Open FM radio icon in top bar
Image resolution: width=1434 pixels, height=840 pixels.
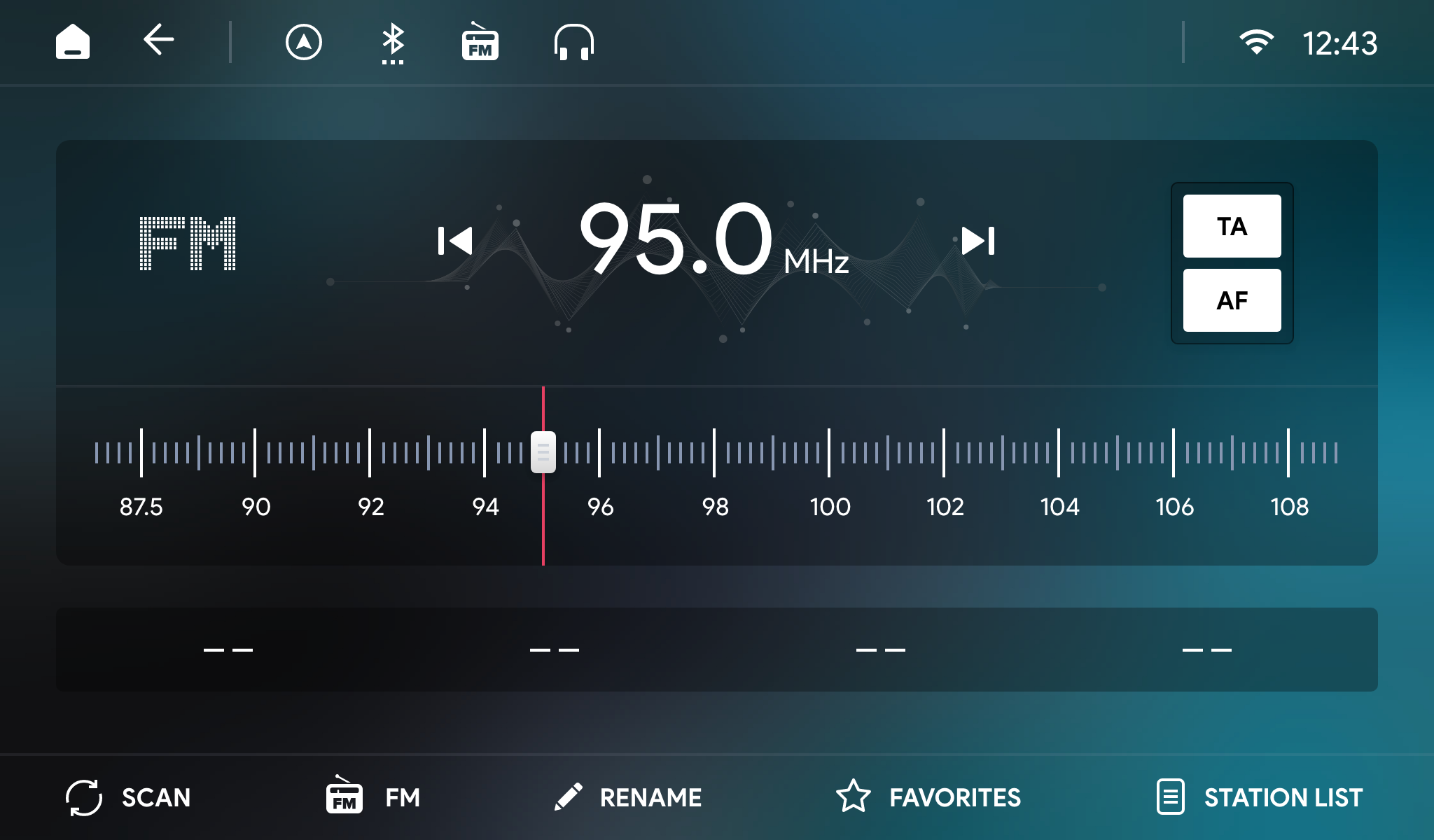tap(480, 42)
